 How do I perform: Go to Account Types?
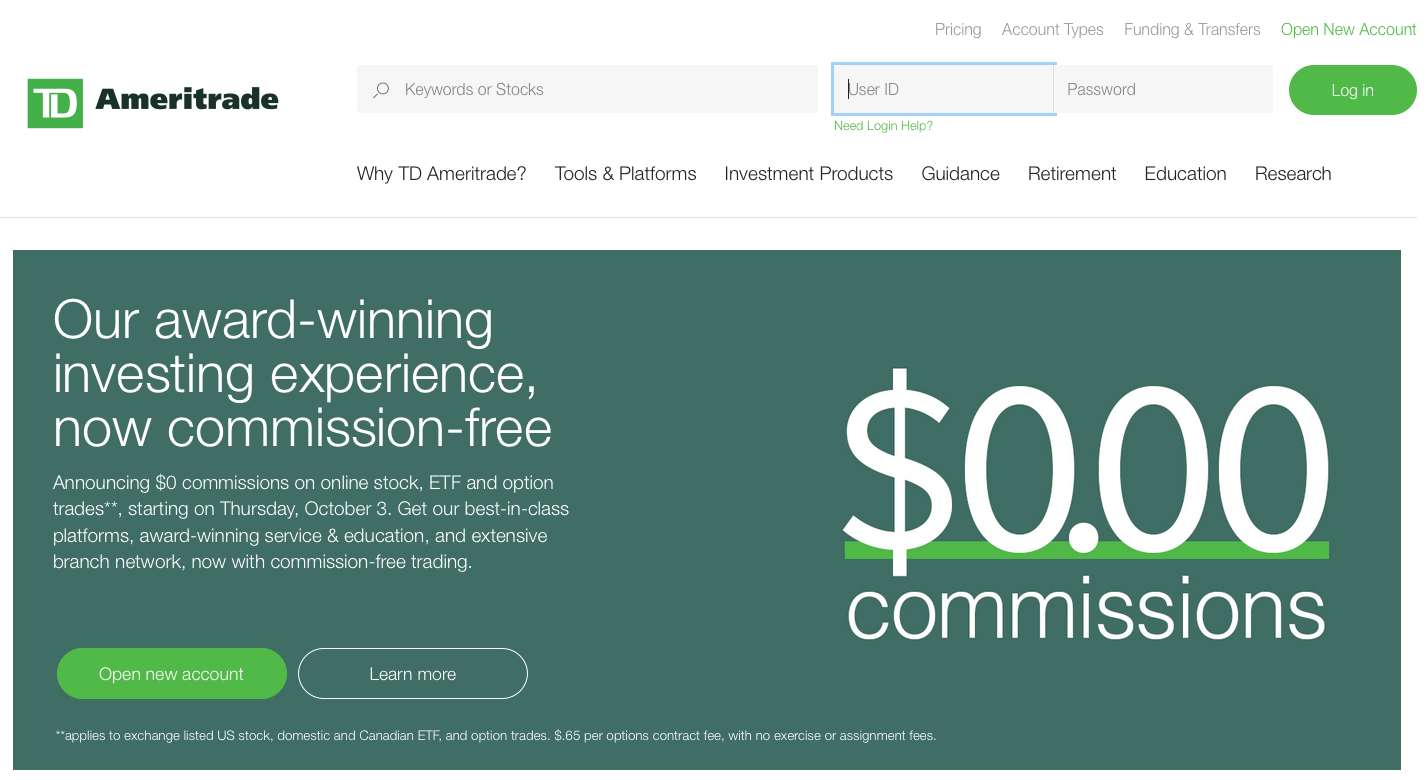click(x=1052, y=30)
